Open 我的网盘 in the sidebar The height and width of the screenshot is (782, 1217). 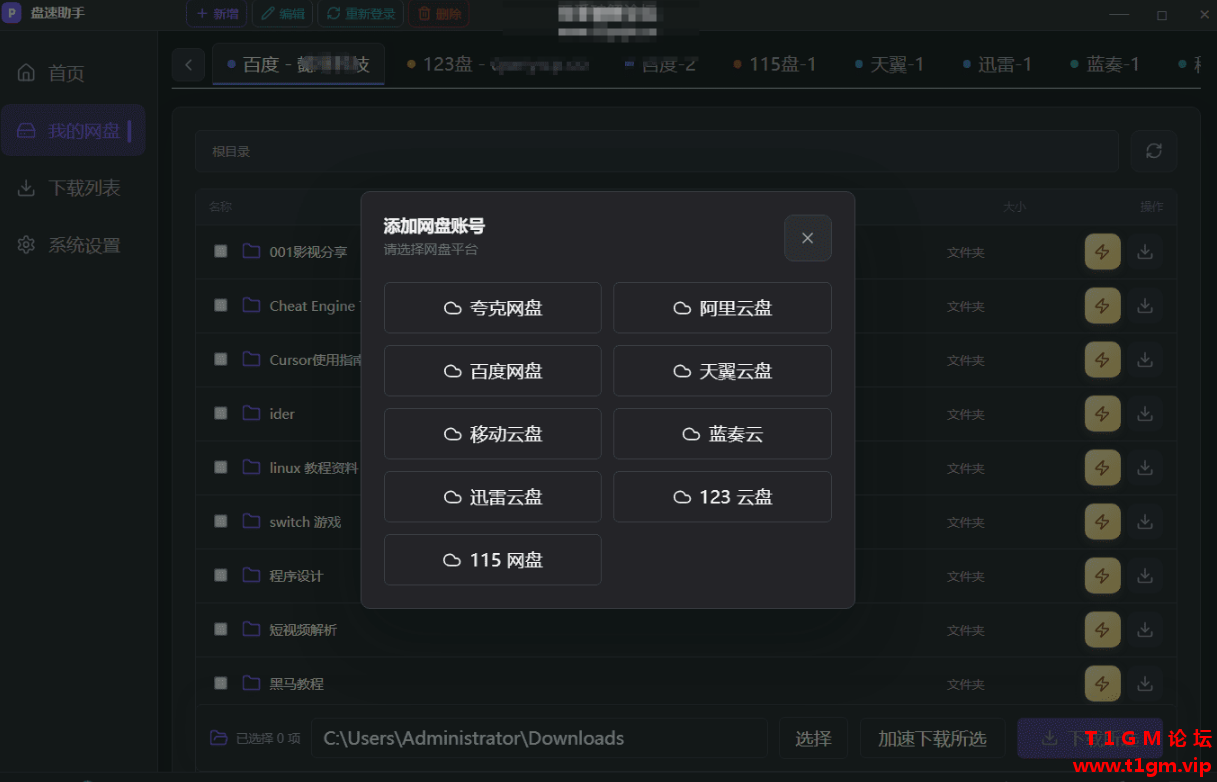point(73,130)
